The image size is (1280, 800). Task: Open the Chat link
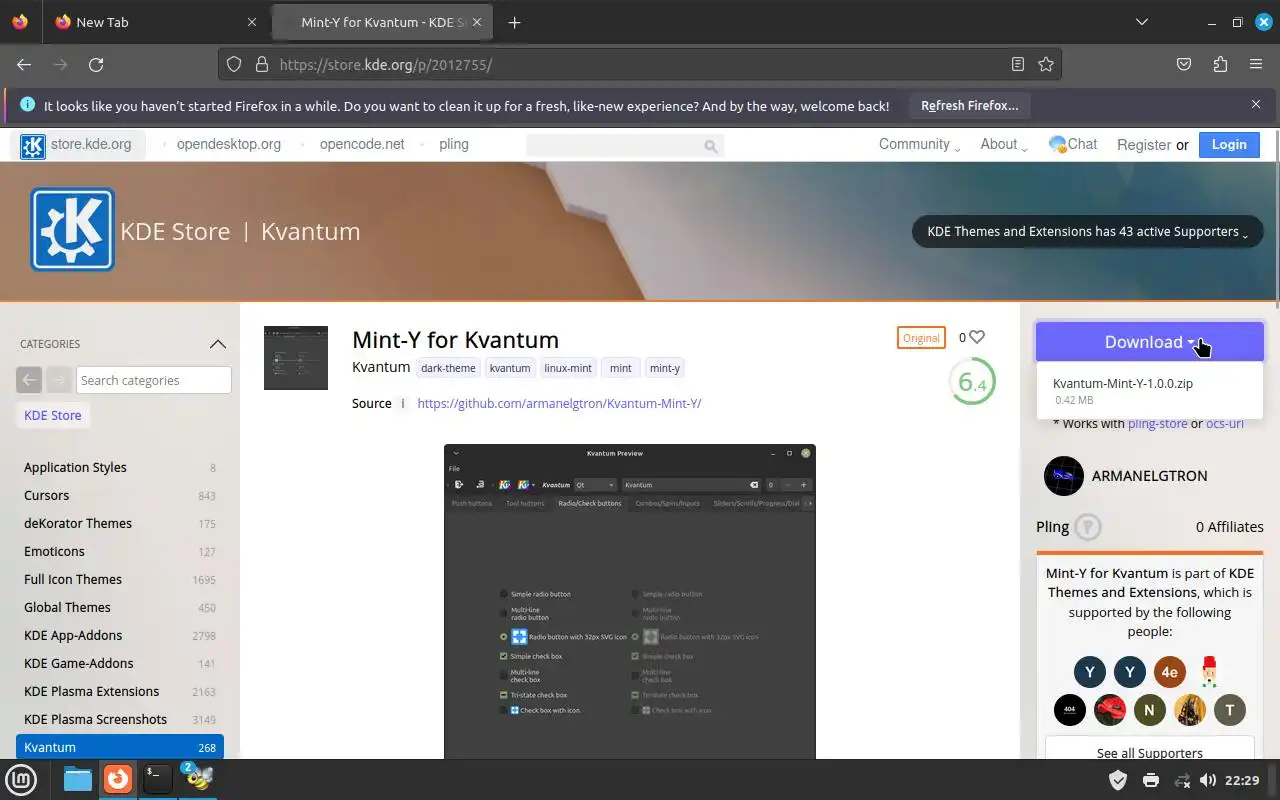(x=1073, y=144)
